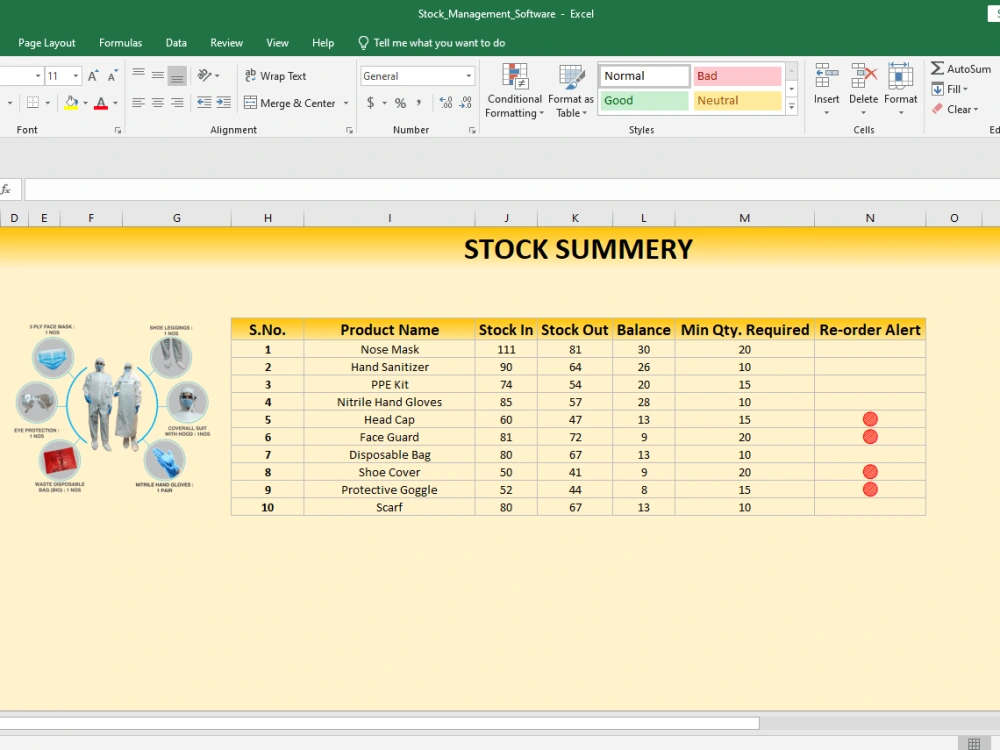Viewport: 1000px width, 750px height.
Task: Open Clear dropdown
Action: (x=955, y=109)
